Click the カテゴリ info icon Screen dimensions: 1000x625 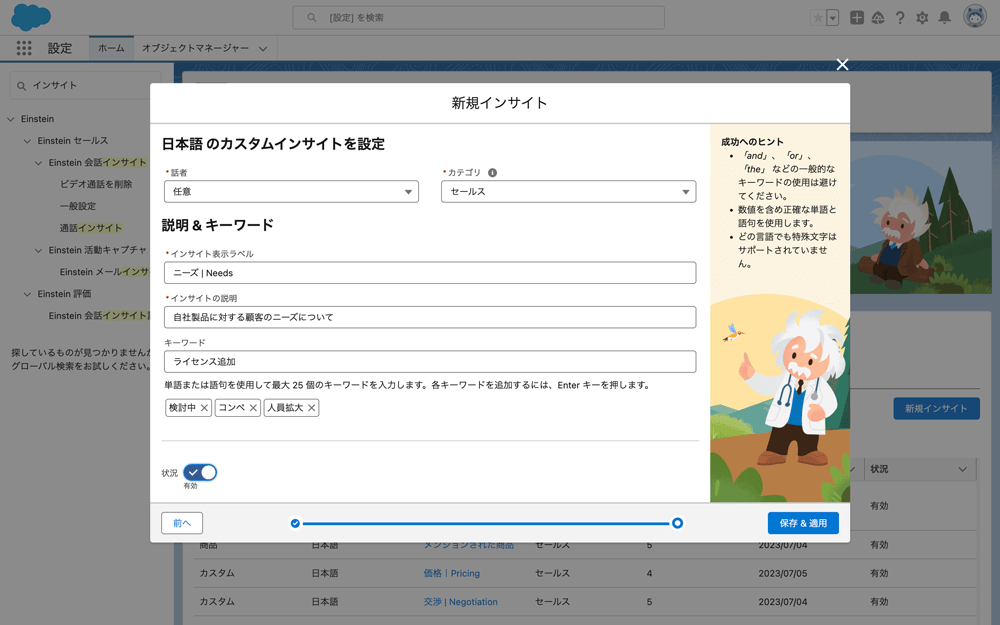(492, 173)
